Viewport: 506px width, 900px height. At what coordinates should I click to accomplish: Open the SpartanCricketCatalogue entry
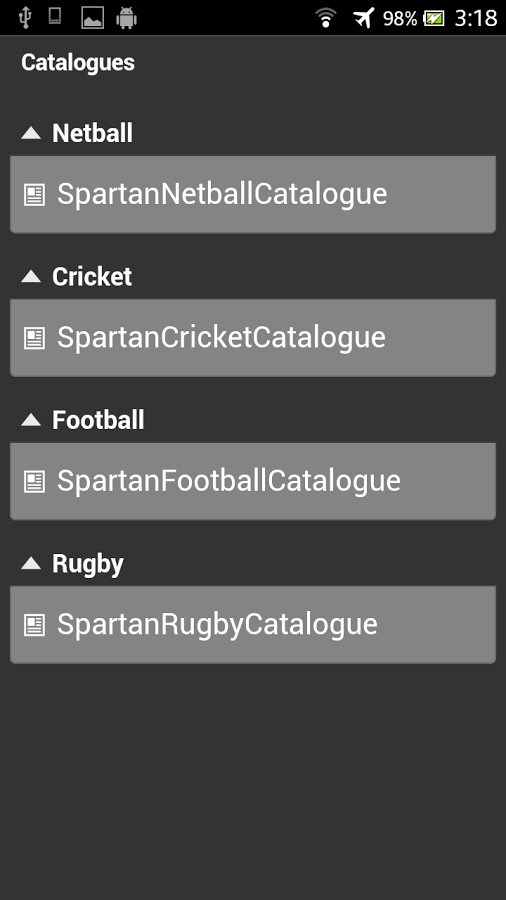click(x=253, y=338)
